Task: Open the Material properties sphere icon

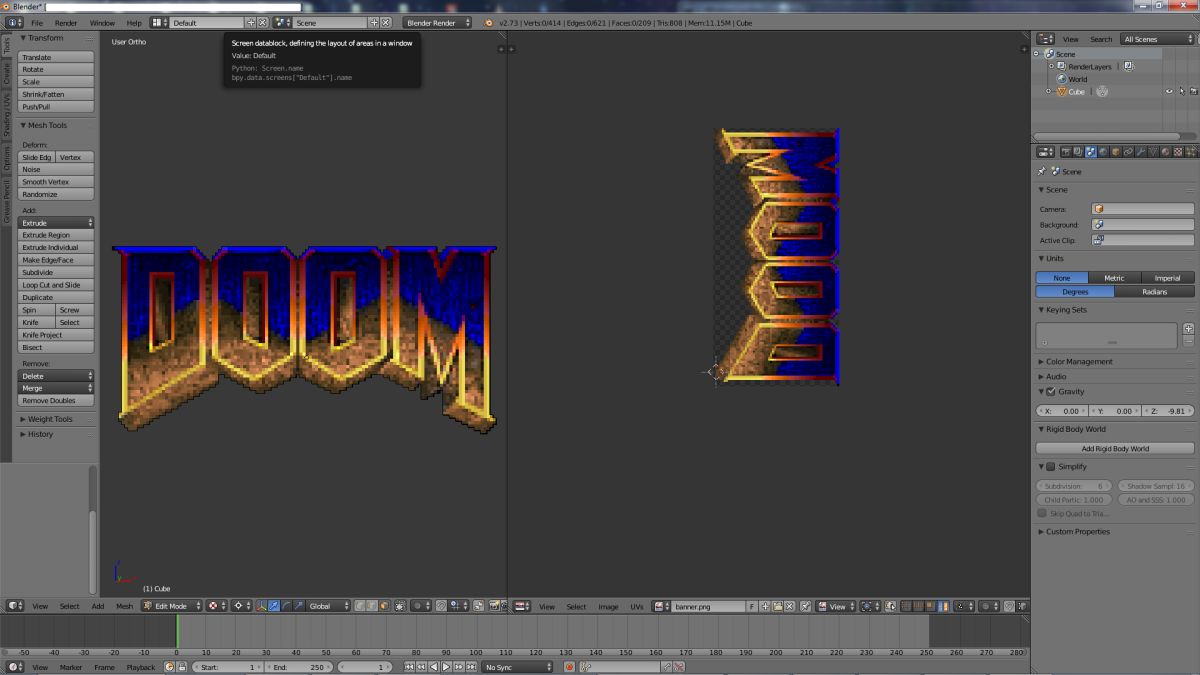Action: [1165, 152]
